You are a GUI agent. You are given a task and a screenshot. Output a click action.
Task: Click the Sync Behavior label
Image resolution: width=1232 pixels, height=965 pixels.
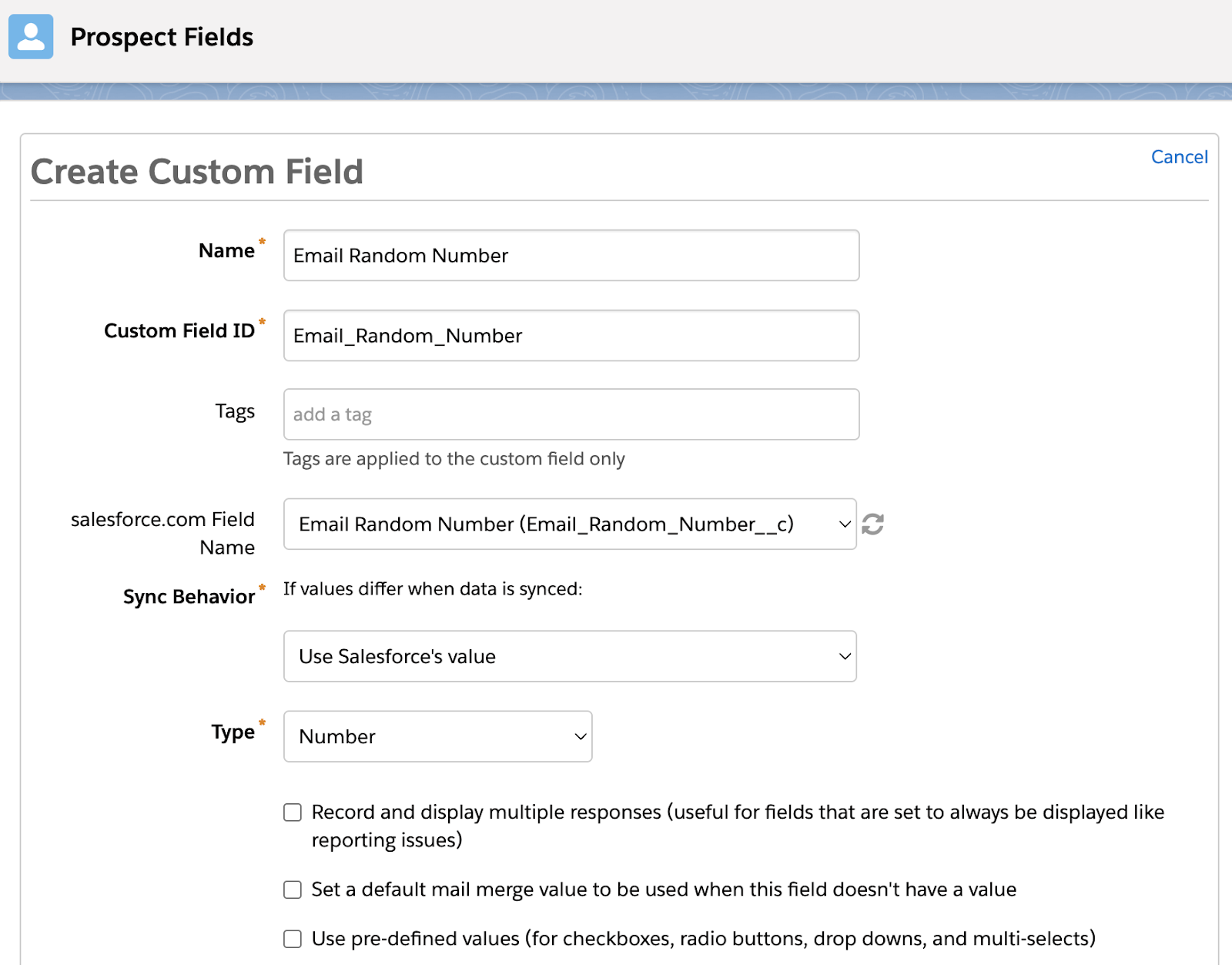(189, 597)
